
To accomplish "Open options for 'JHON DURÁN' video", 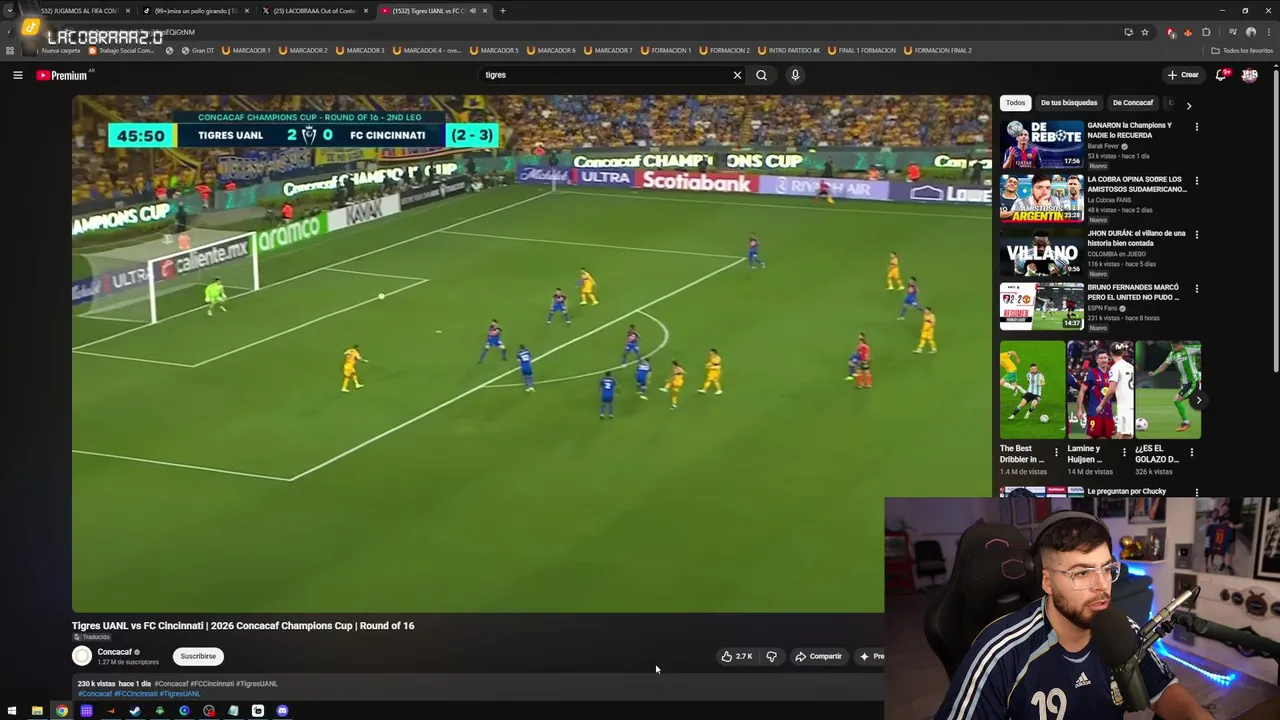I will [1196, 235].
